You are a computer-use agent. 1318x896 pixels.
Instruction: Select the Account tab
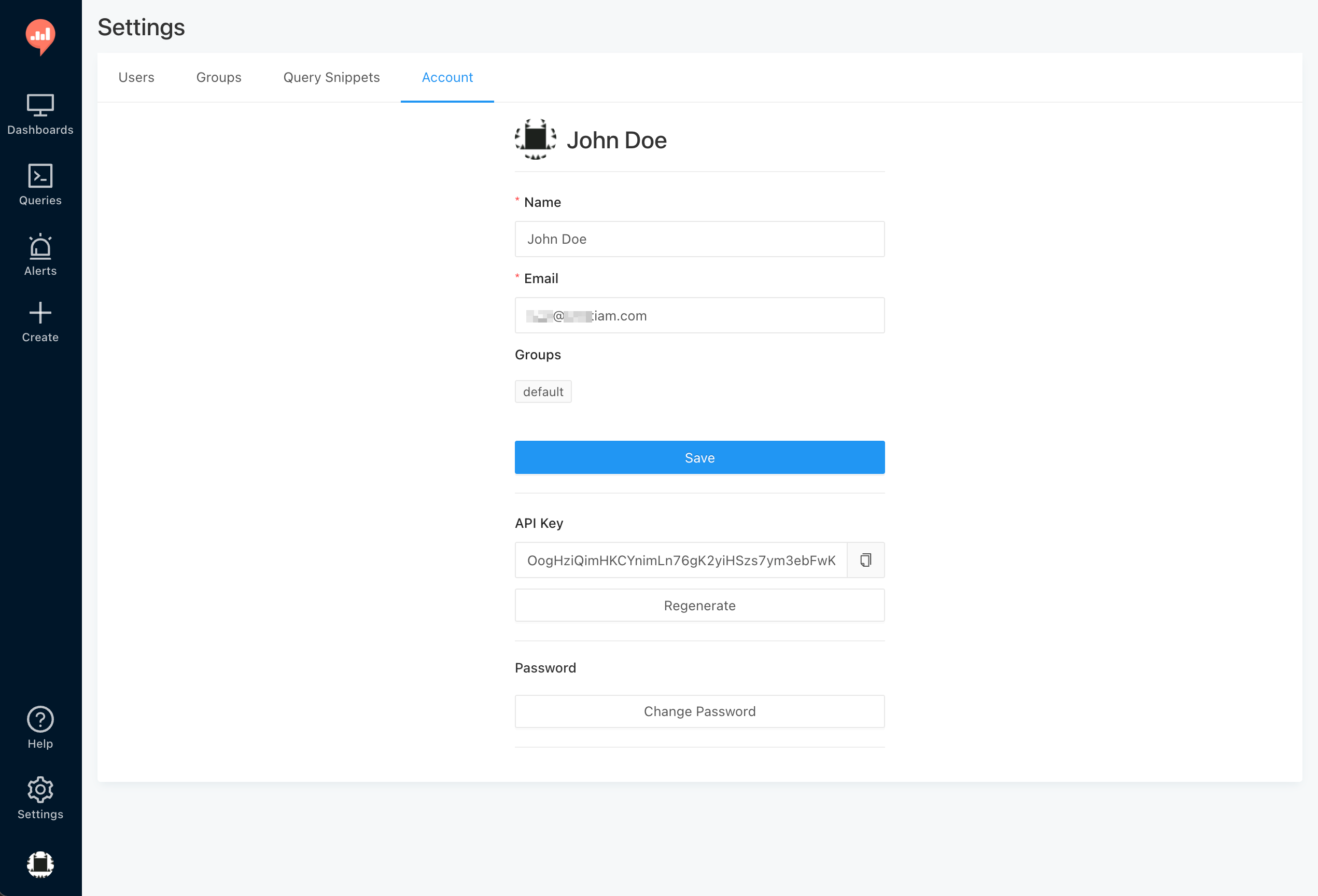pos(447,77)
